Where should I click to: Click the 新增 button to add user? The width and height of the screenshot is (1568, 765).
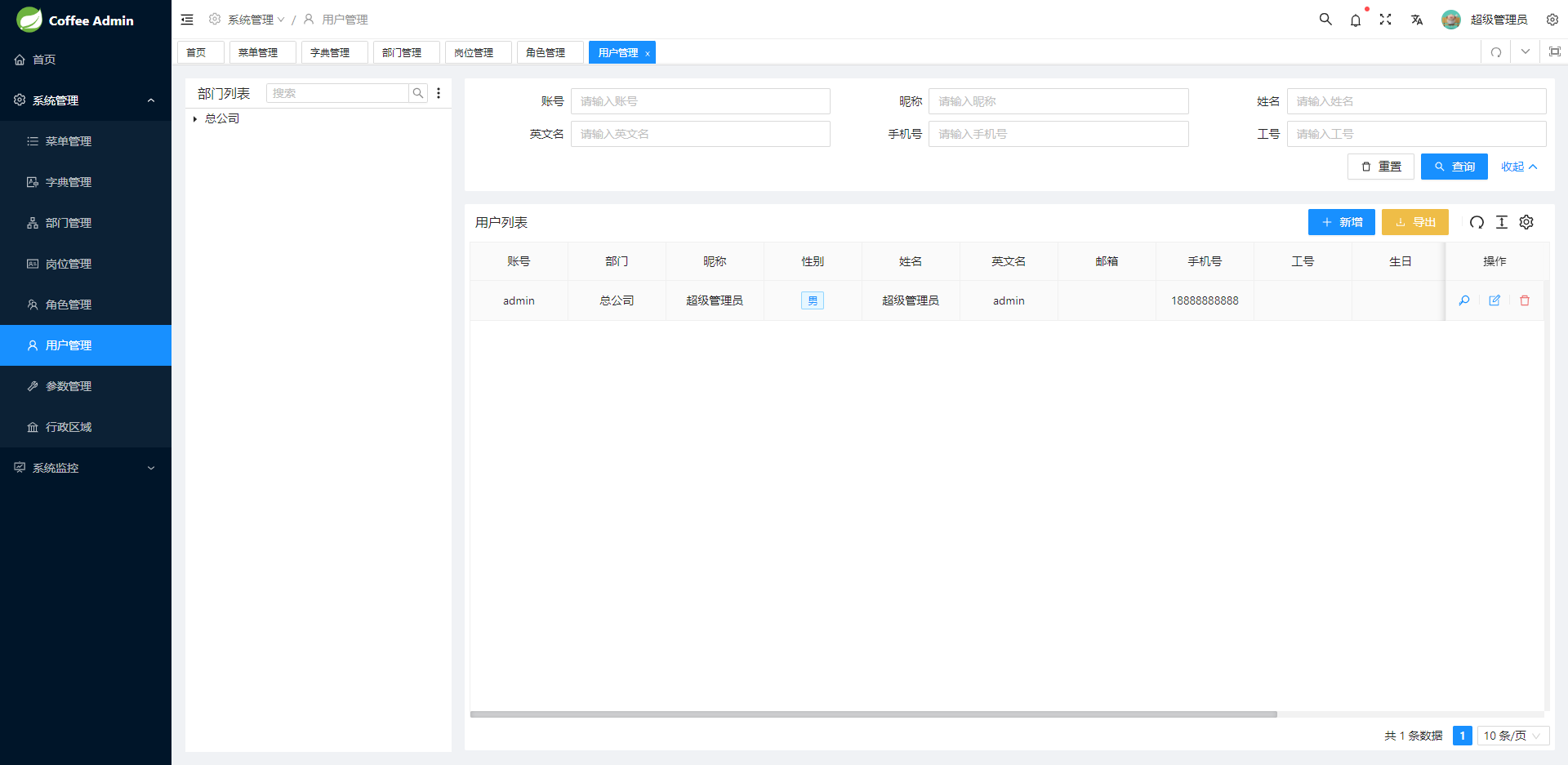click(x=1341, y=222)
